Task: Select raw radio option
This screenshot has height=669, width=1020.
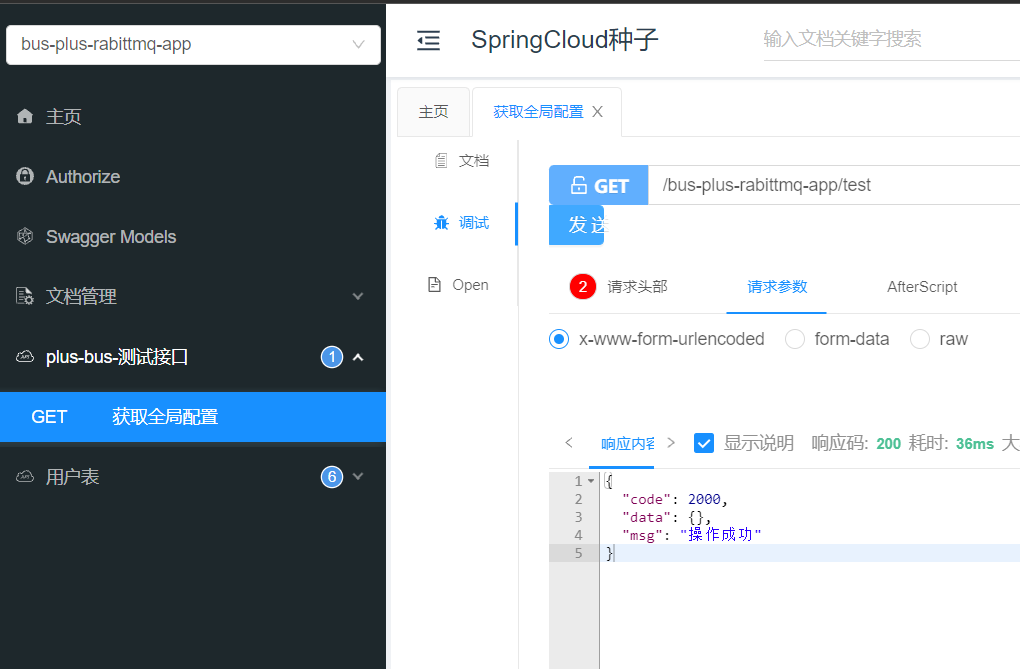Action: [920, 339]
